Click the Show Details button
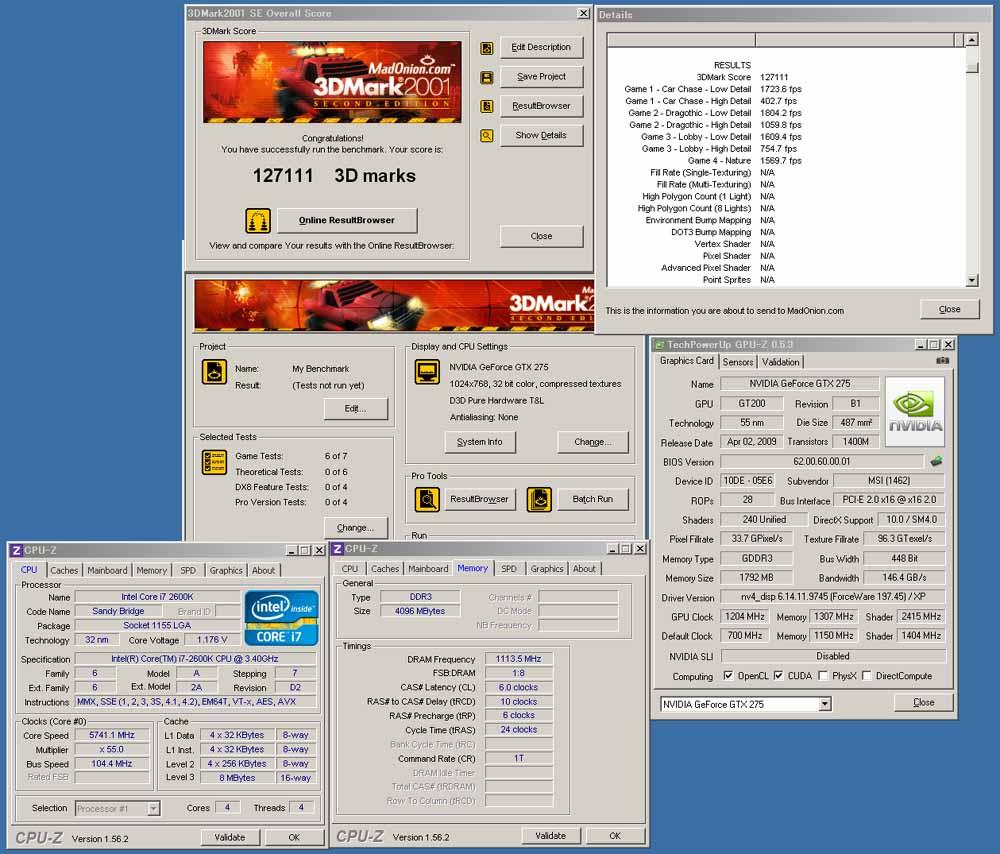 point(541,135)
